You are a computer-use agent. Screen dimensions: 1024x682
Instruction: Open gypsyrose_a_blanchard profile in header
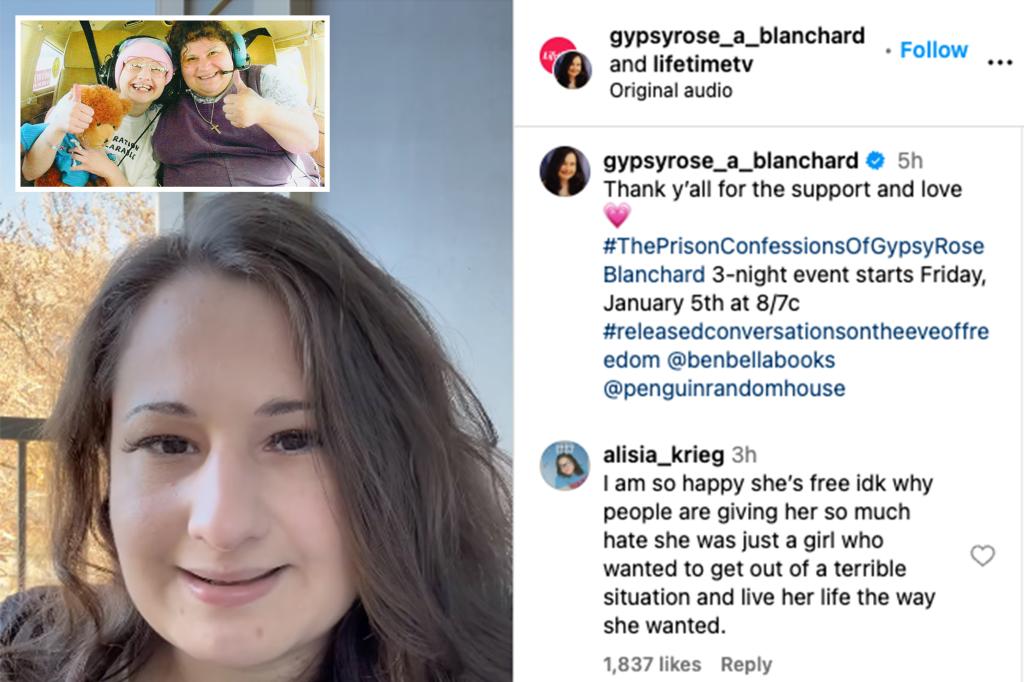pos(737,35)
